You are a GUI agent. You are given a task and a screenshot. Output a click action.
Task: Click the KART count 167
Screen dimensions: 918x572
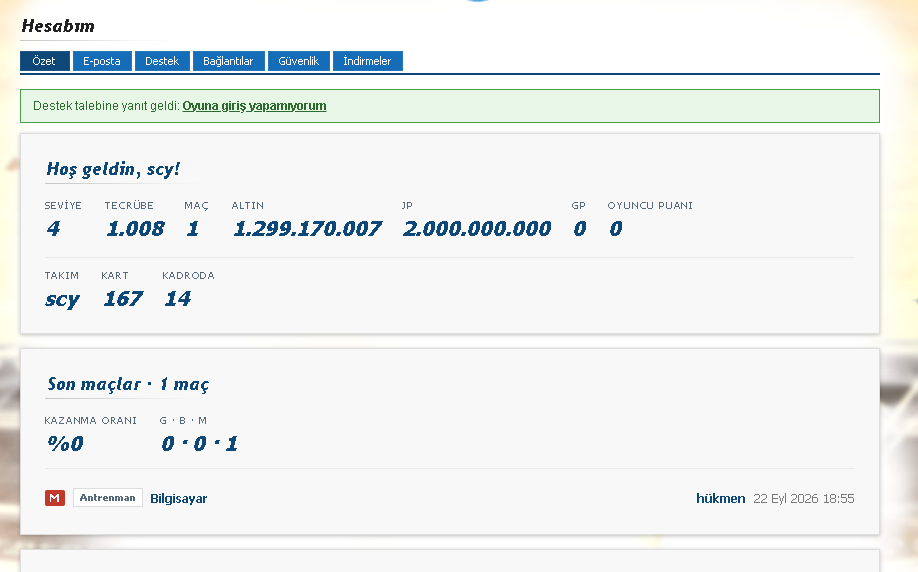click(123, 299)
